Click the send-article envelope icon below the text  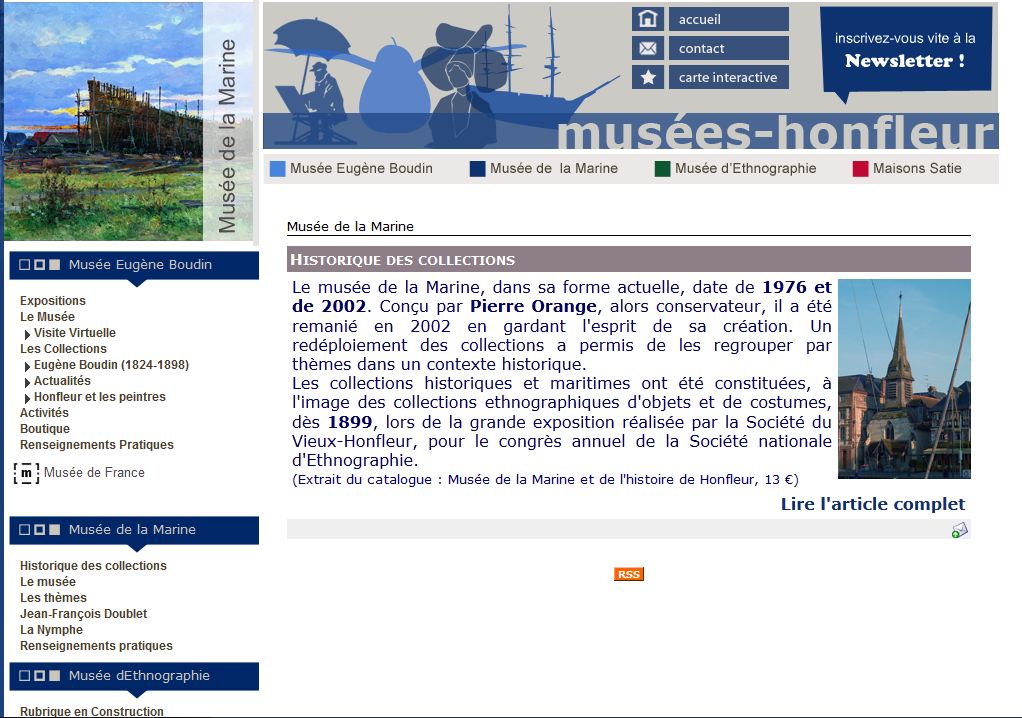tap(958, 531)
